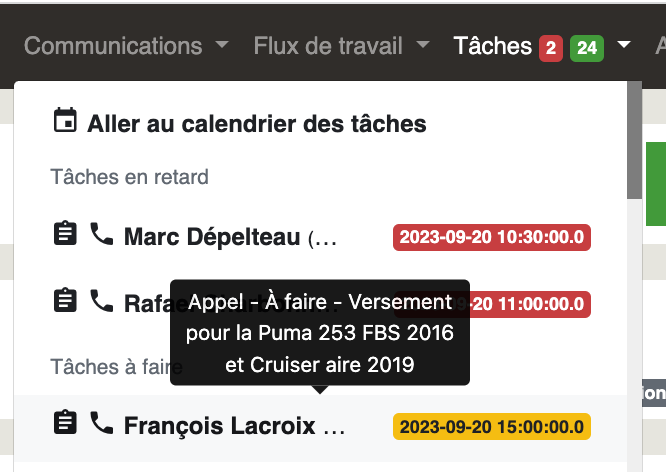Click the clipboard icon in François Lacroix row

65,422
